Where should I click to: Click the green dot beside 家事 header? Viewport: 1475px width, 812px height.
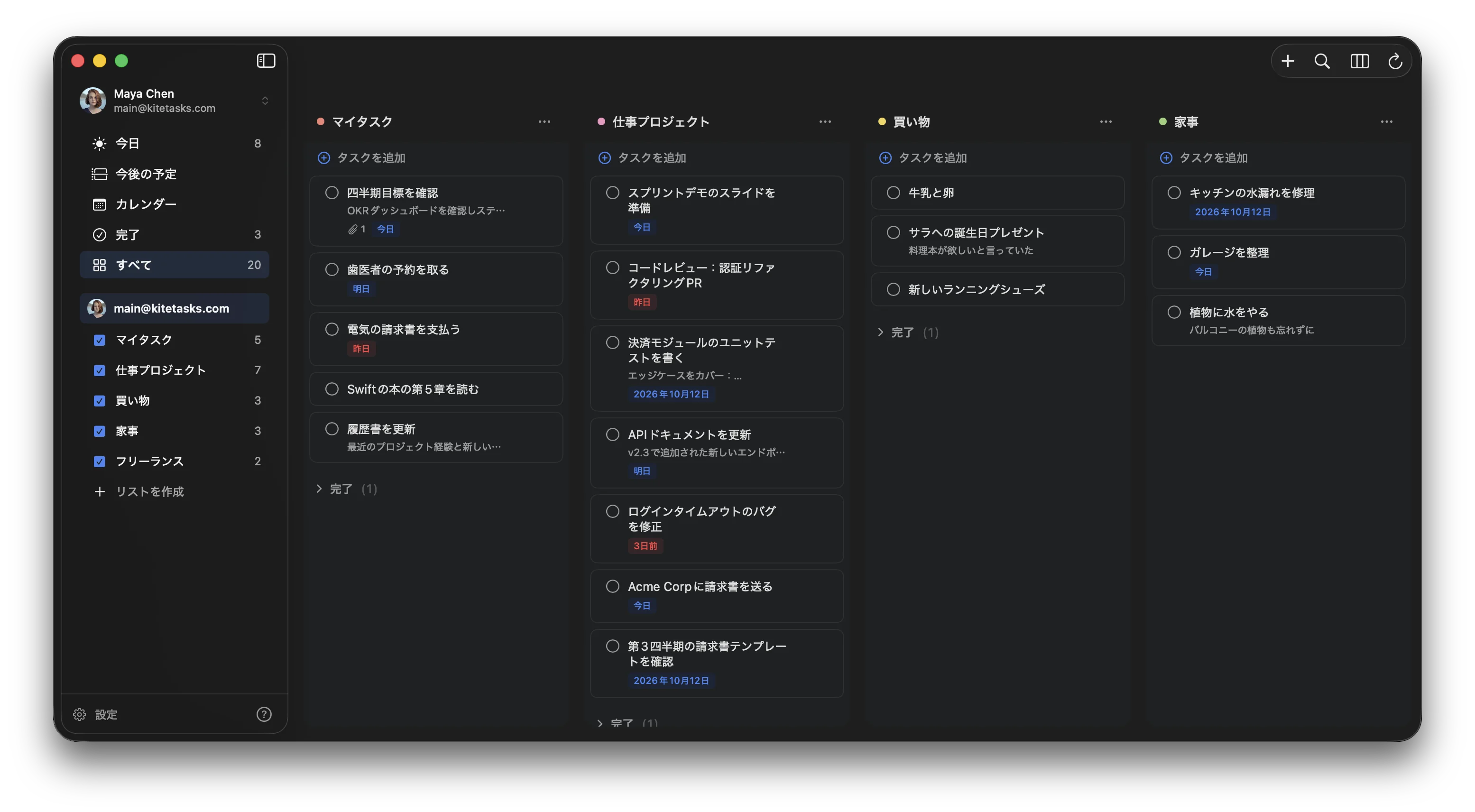[1163, 121]
